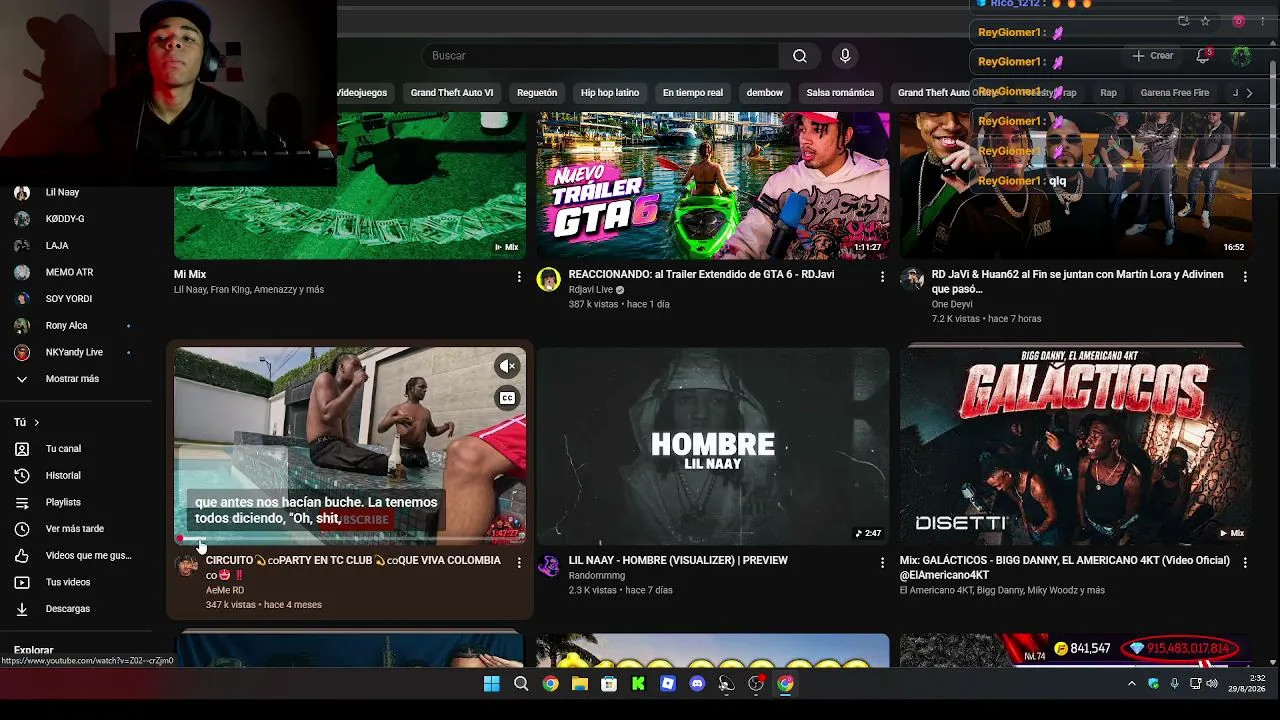Image resolution: width=1280 pixels, height=720 pixels.
Task: Focus the Buscar search field
Action: click(600, 56)
